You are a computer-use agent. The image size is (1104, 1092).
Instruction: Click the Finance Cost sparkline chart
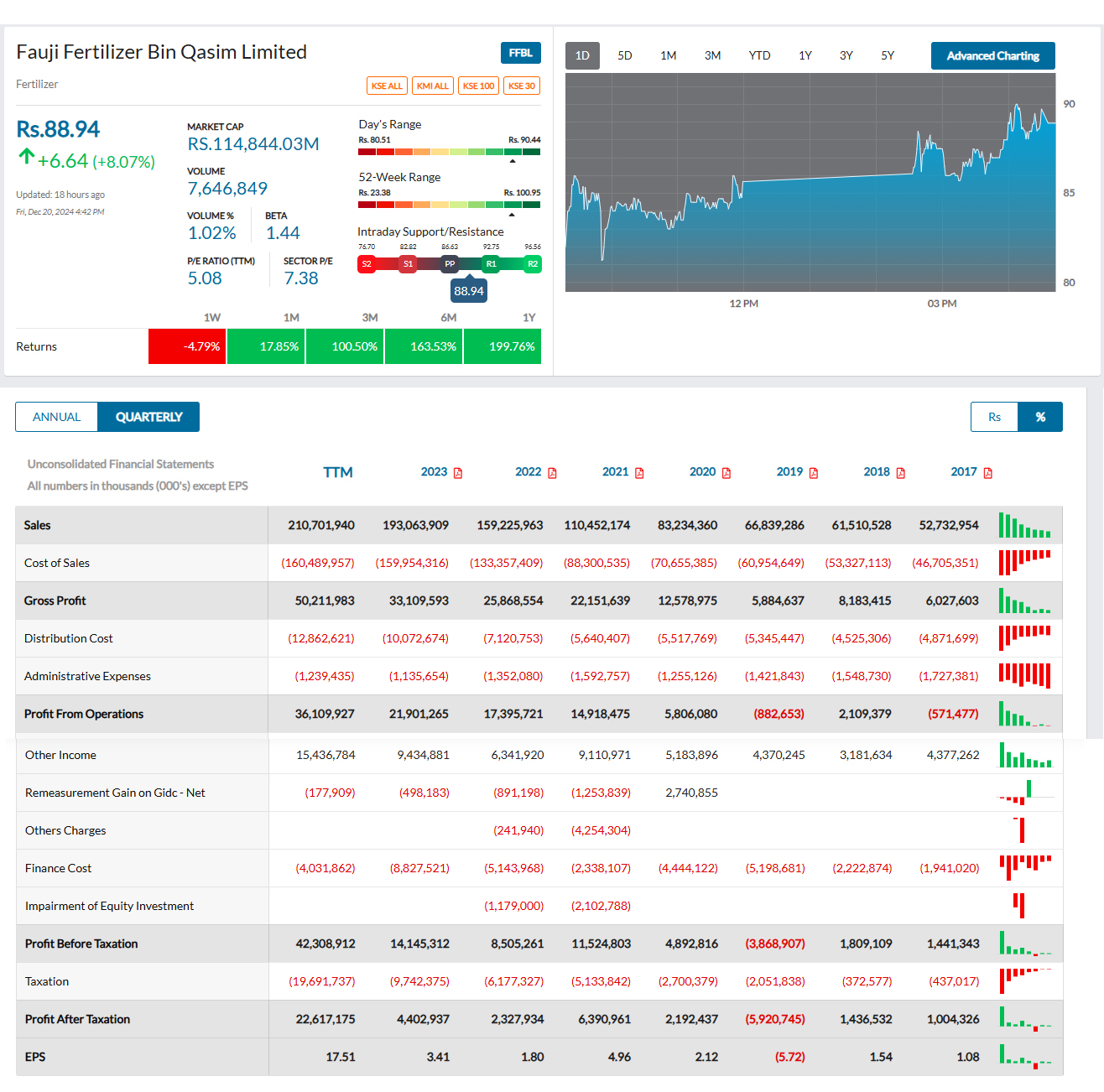coord(1025,868)
